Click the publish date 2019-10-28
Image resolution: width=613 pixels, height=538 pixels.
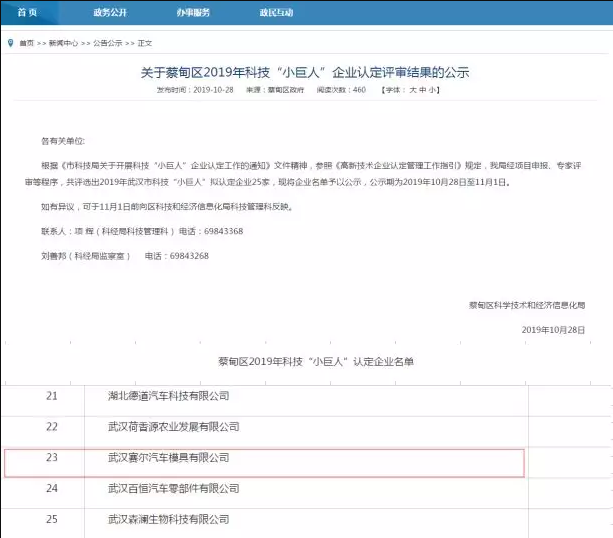[213, 90]
